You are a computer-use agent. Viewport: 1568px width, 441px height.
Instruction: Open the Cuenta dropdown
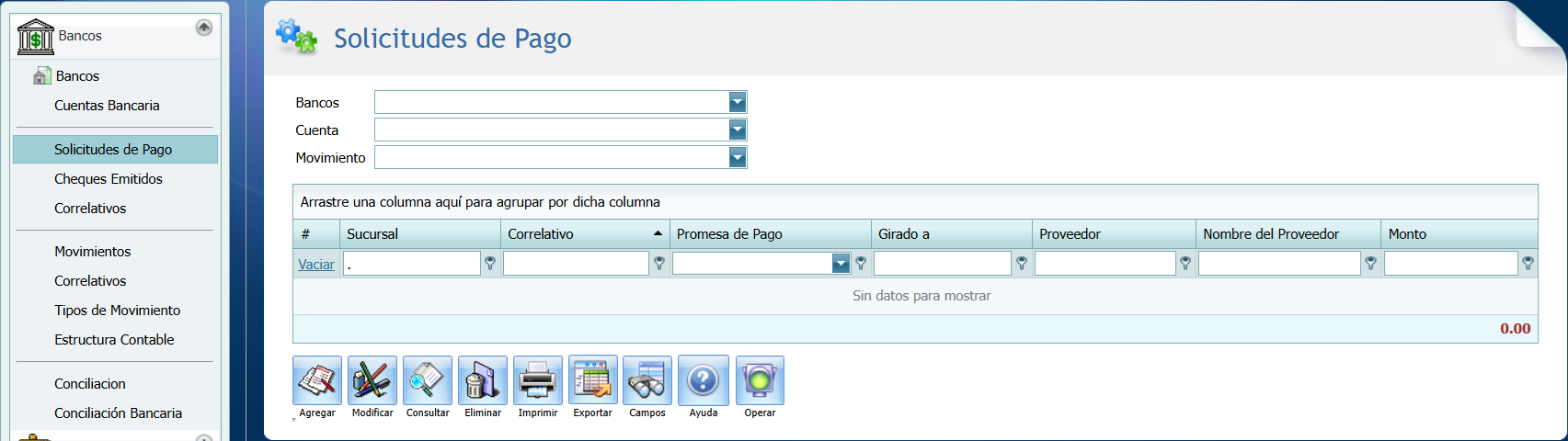tap(738, 130)
